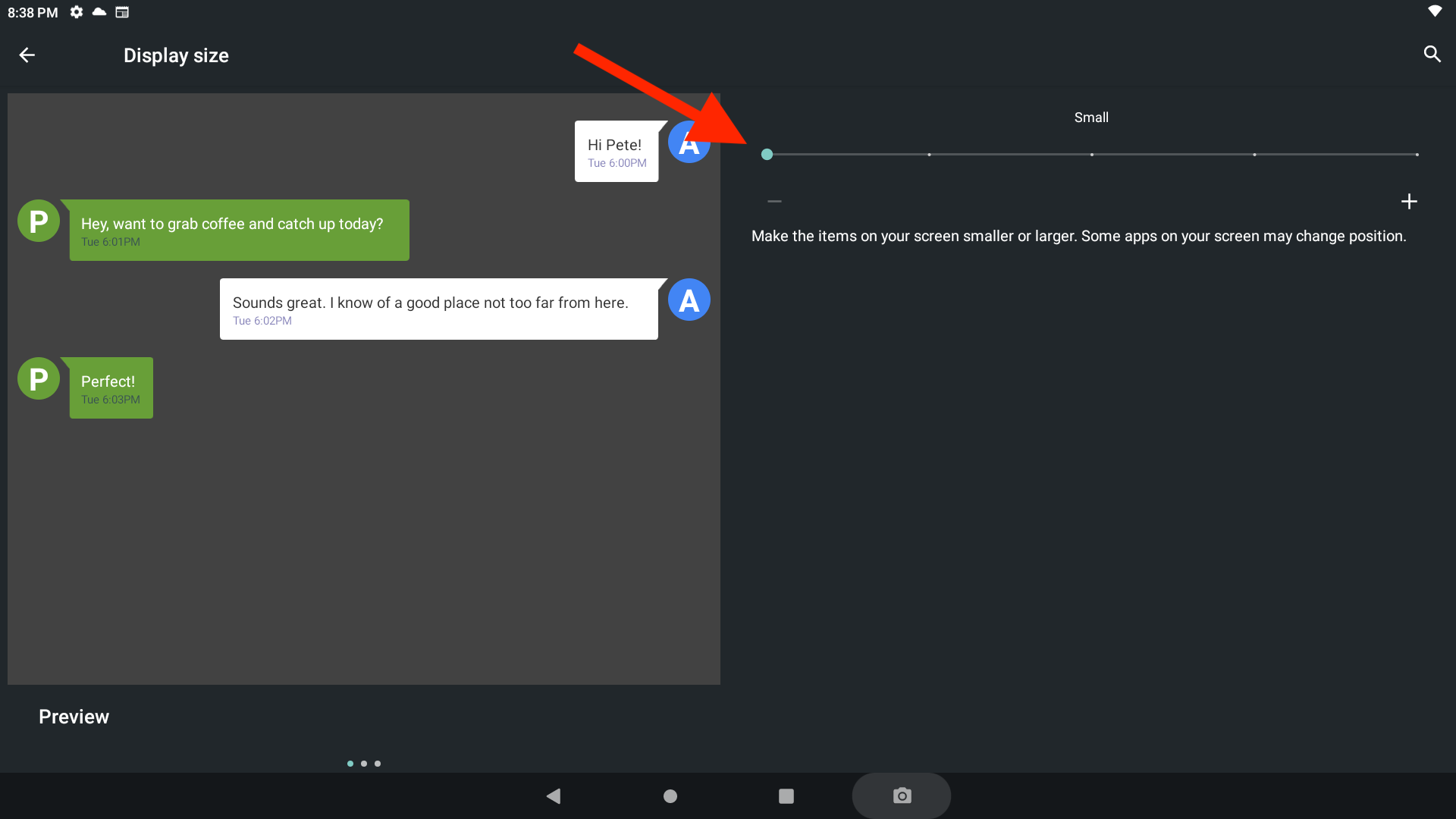Image resolution: width=1456 pixels, height=819 pixels.
Task: Set slider to the largest tick
Action: pyautogui.click(x=1417, y=155)
